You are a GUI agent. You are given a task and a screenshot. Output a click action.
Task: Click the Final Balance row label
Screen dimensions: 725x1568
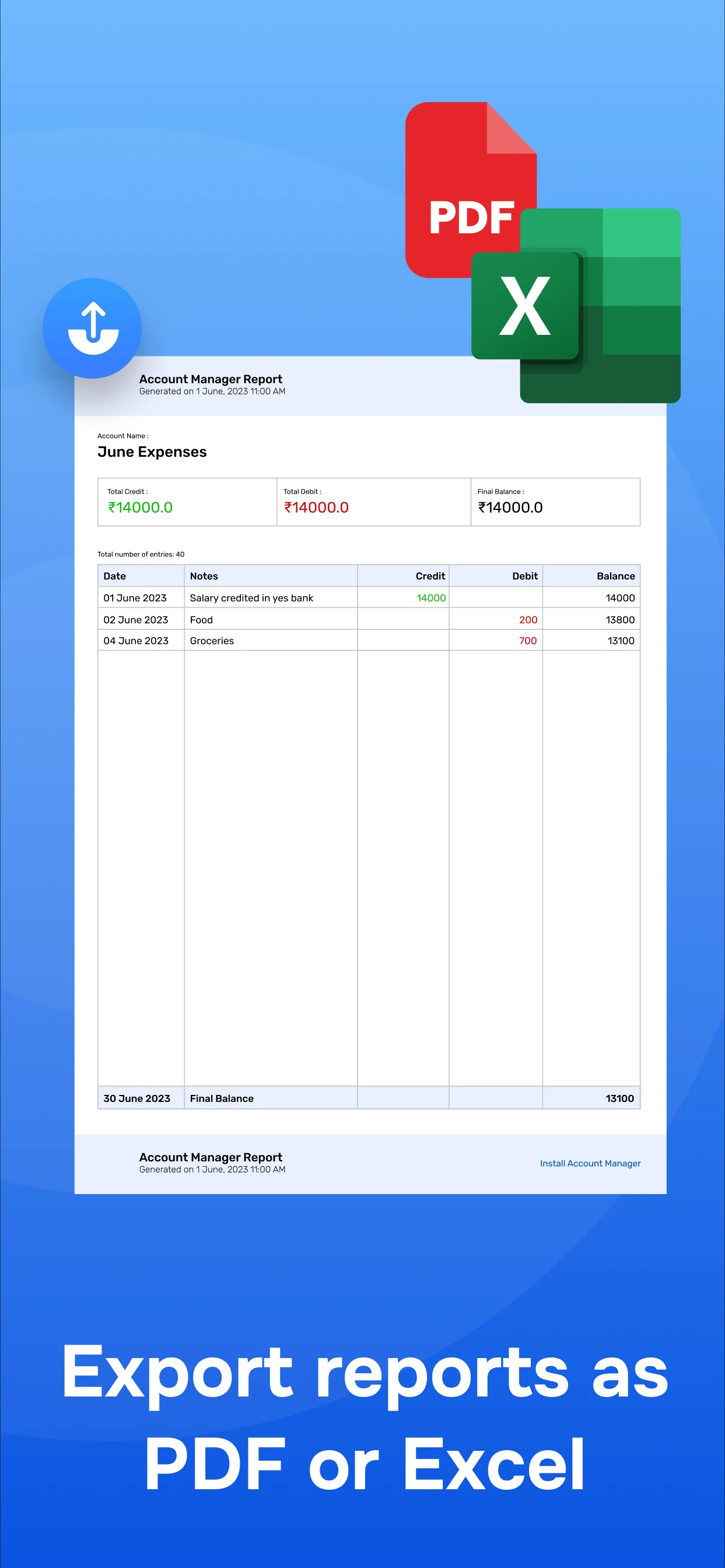click(x=222, y=1098)
